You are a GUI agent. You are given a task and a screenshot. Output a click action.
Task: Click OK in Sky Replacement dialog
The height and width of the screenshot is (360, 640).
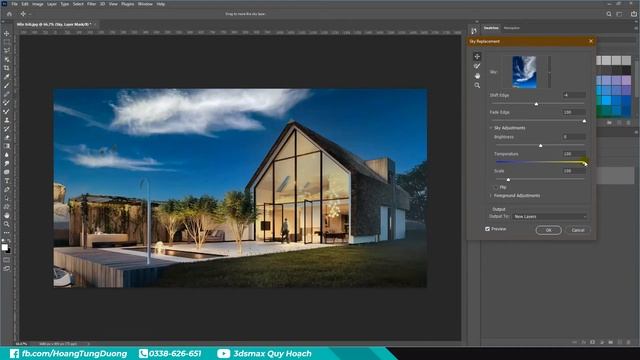click(x=549, y=230)
